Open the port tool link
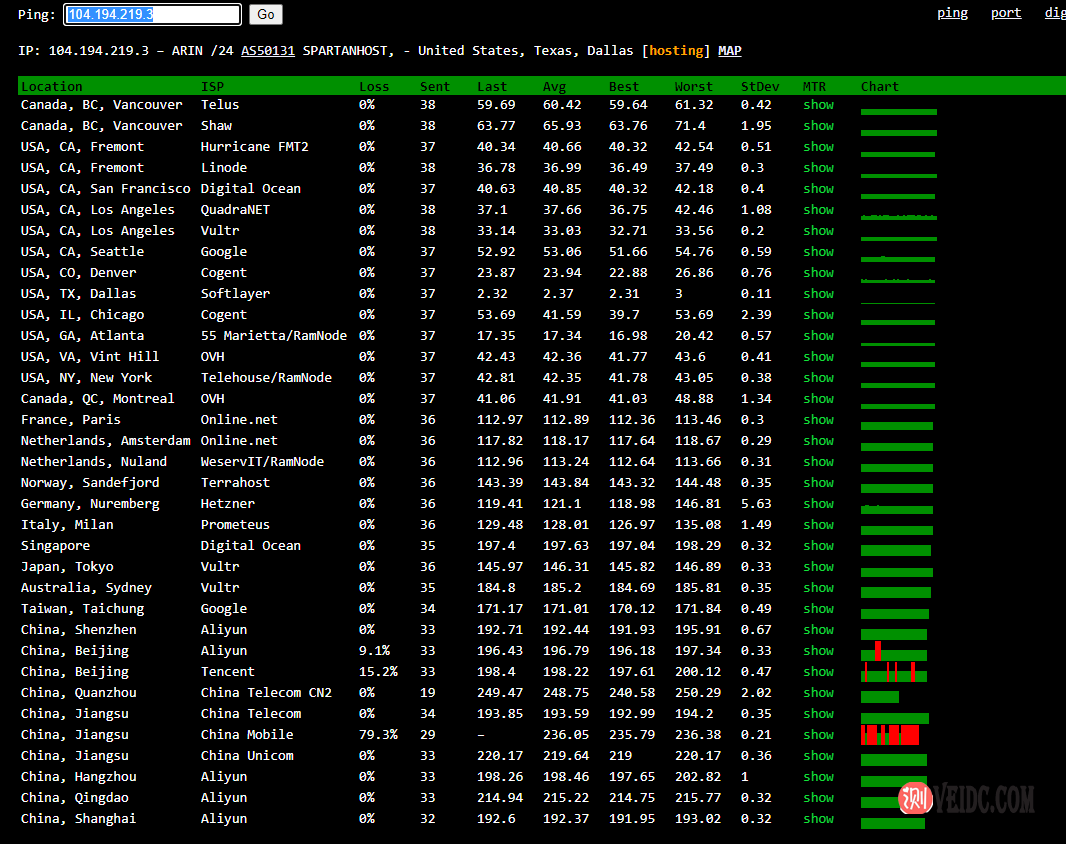1066x844 pixels. coord(1006,13)
